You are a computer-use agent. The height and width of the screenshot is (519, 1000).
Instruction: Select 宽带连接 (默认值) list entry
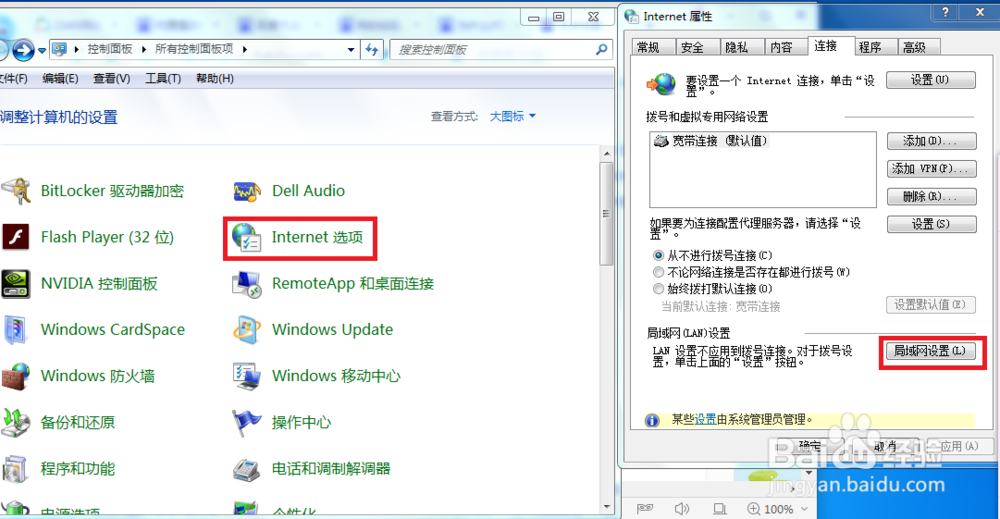712,141
